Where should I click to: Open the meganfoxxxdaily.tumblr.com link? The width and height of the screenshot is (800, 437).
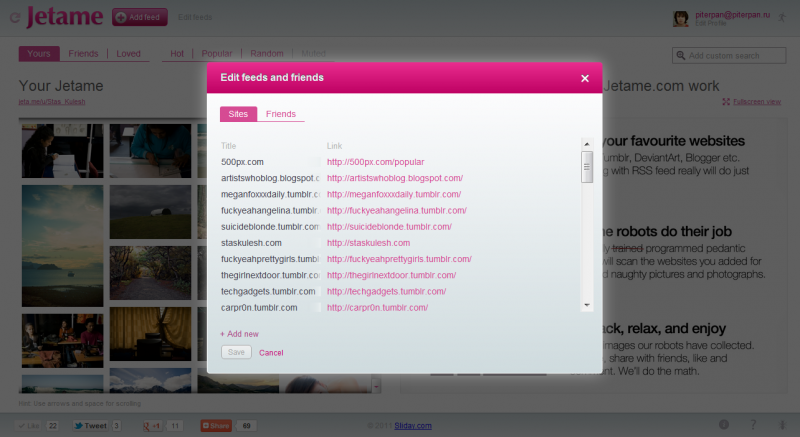[394, 194]
